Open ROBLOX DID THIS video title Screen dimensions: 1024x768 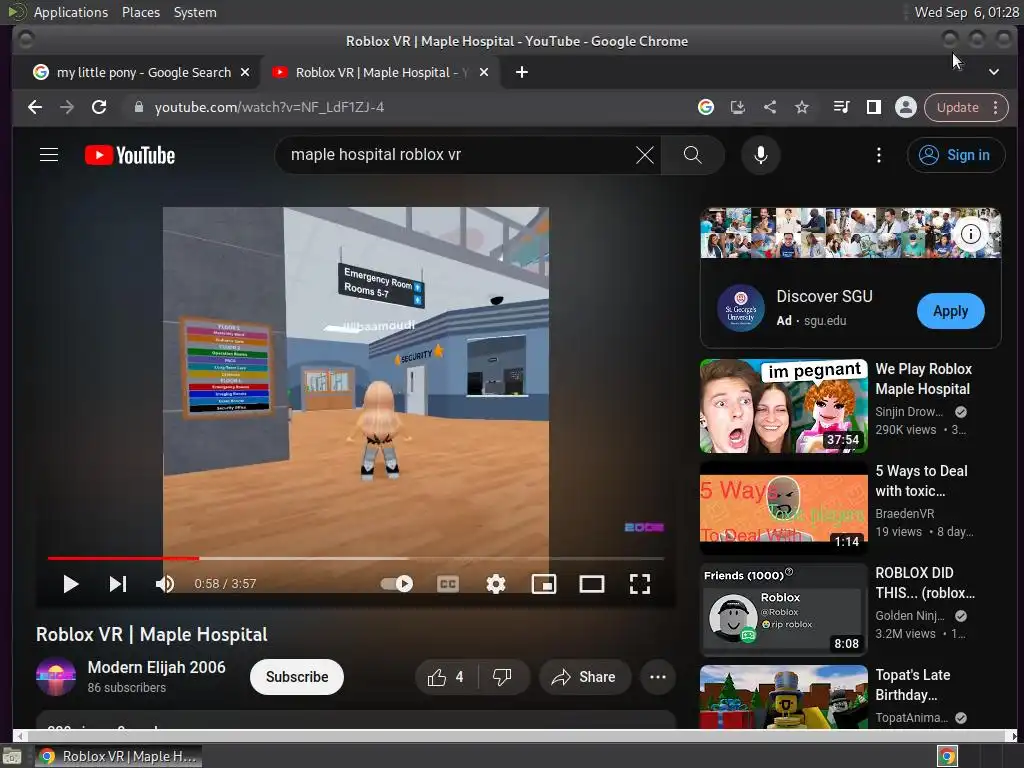(925, 583)
